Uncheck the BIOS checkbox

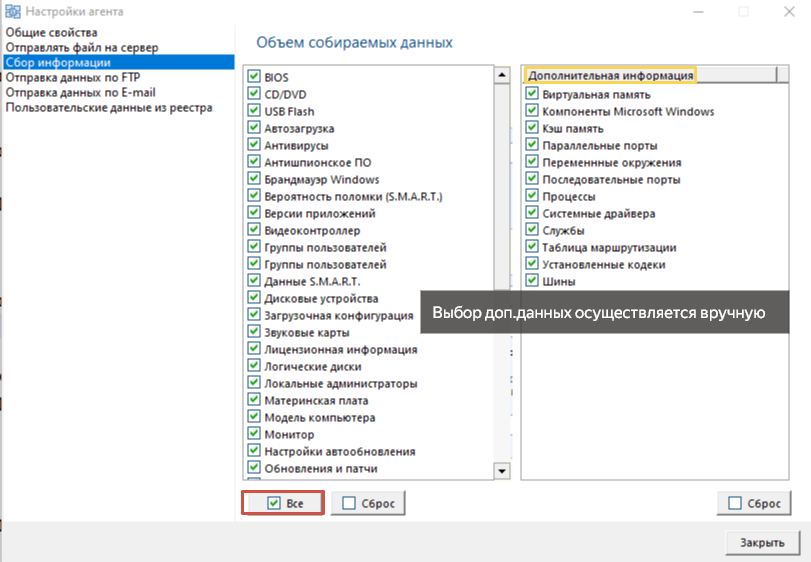pos(253,77)
